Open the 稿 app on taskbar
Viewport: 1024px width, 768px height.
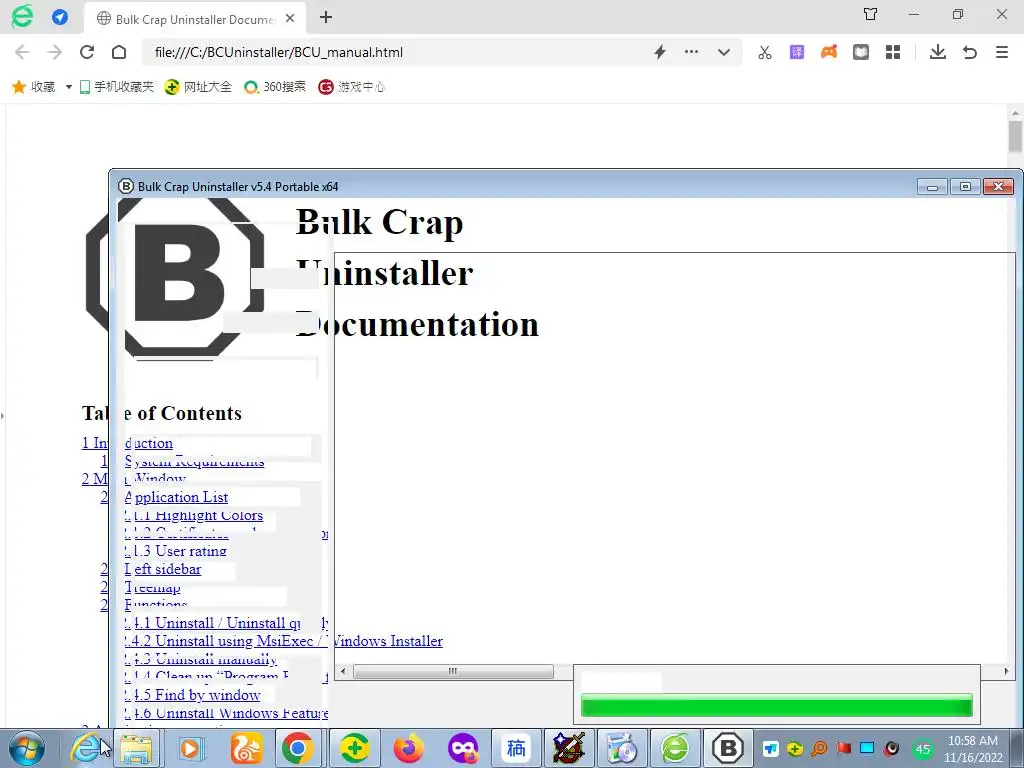517,748
